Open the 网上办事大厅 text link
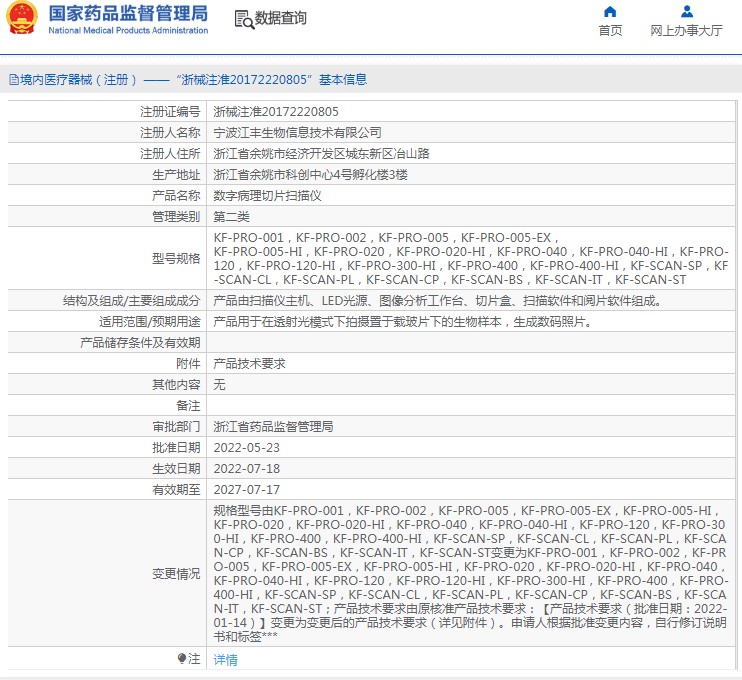This screenshot has width=742, height=680. pyautogui.click(x=686, y=31)
